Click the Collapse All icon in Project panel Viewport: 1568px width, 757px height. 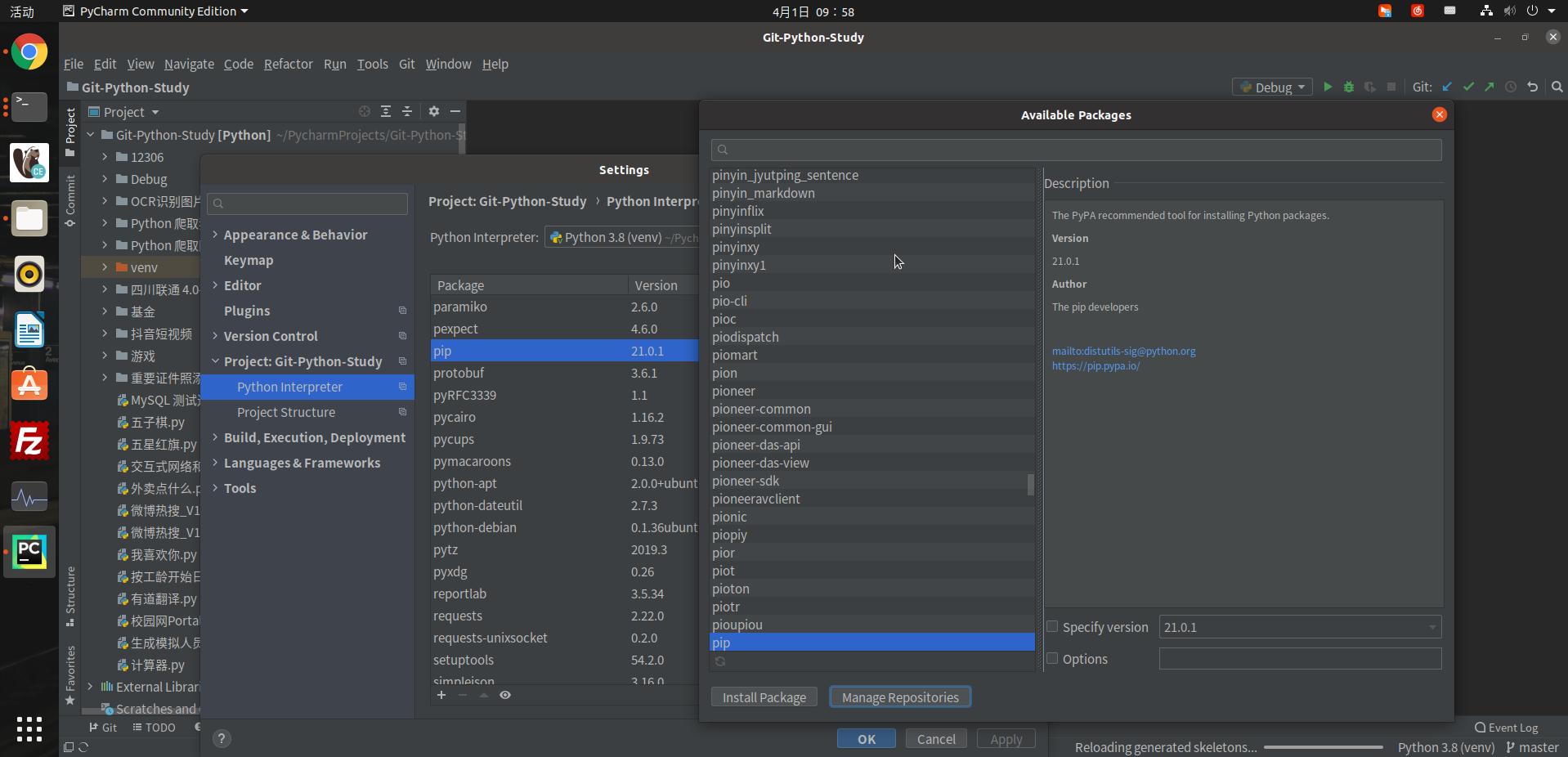407,111
